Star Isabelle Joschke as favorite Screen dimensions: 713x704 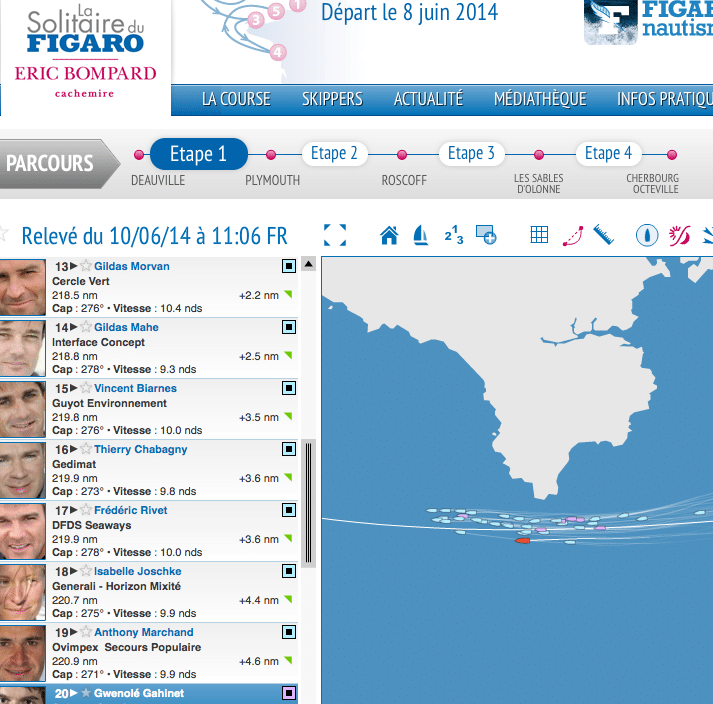[85, 570]
